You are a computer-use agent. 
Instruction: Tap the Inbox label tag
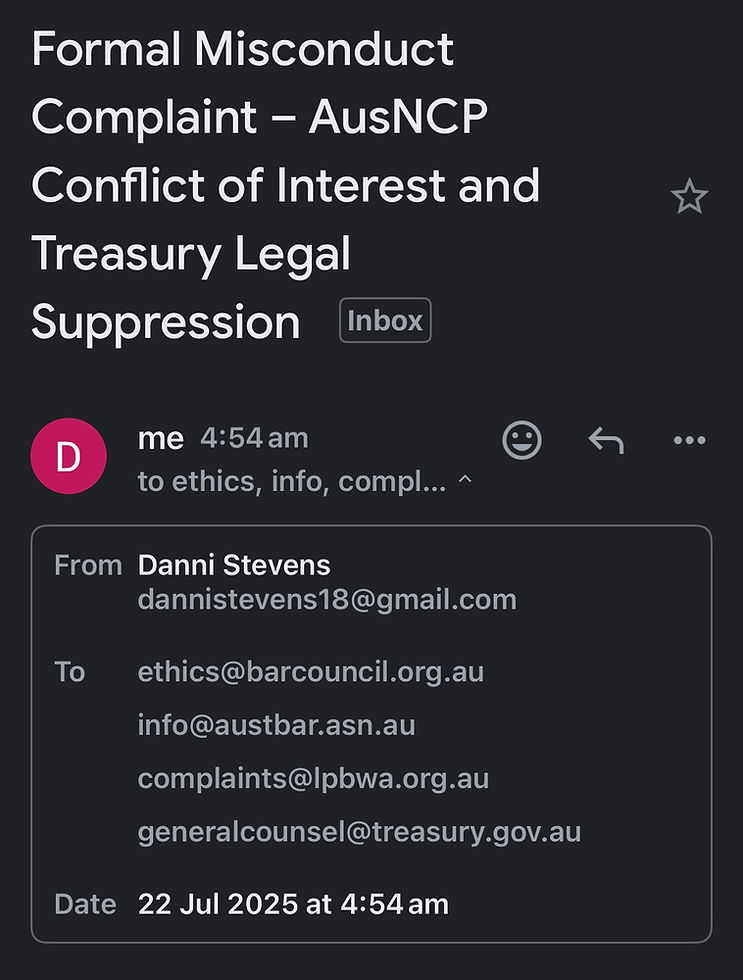point(385,320)
